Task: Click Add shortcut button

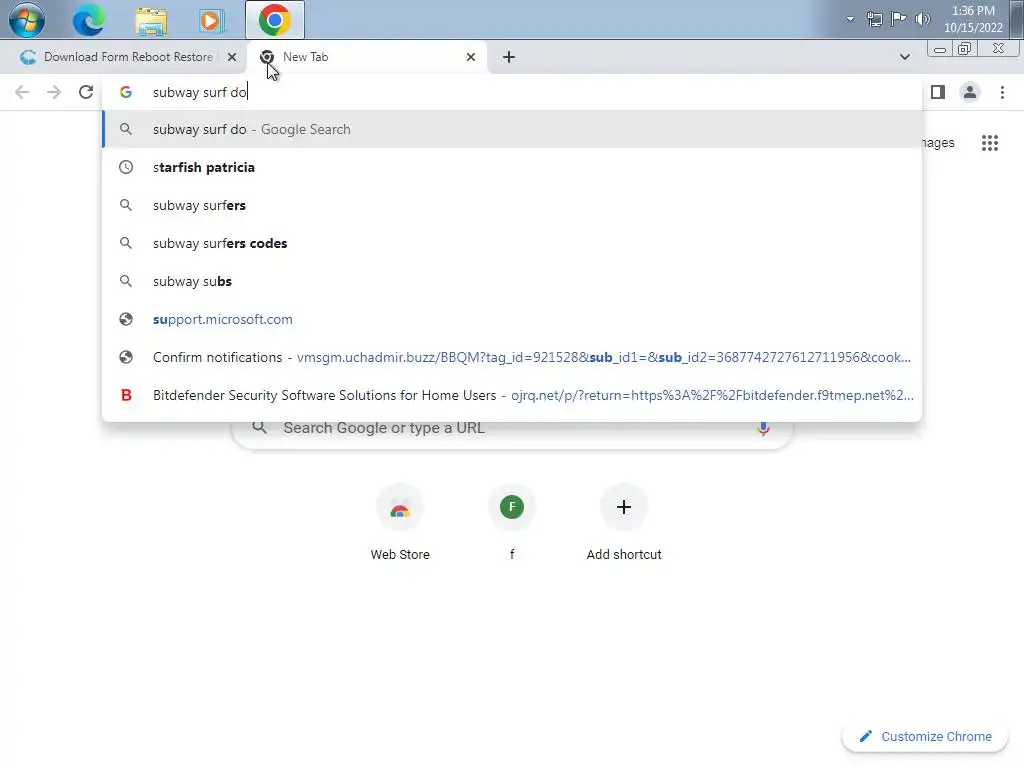Action: (x=624, y=522)
